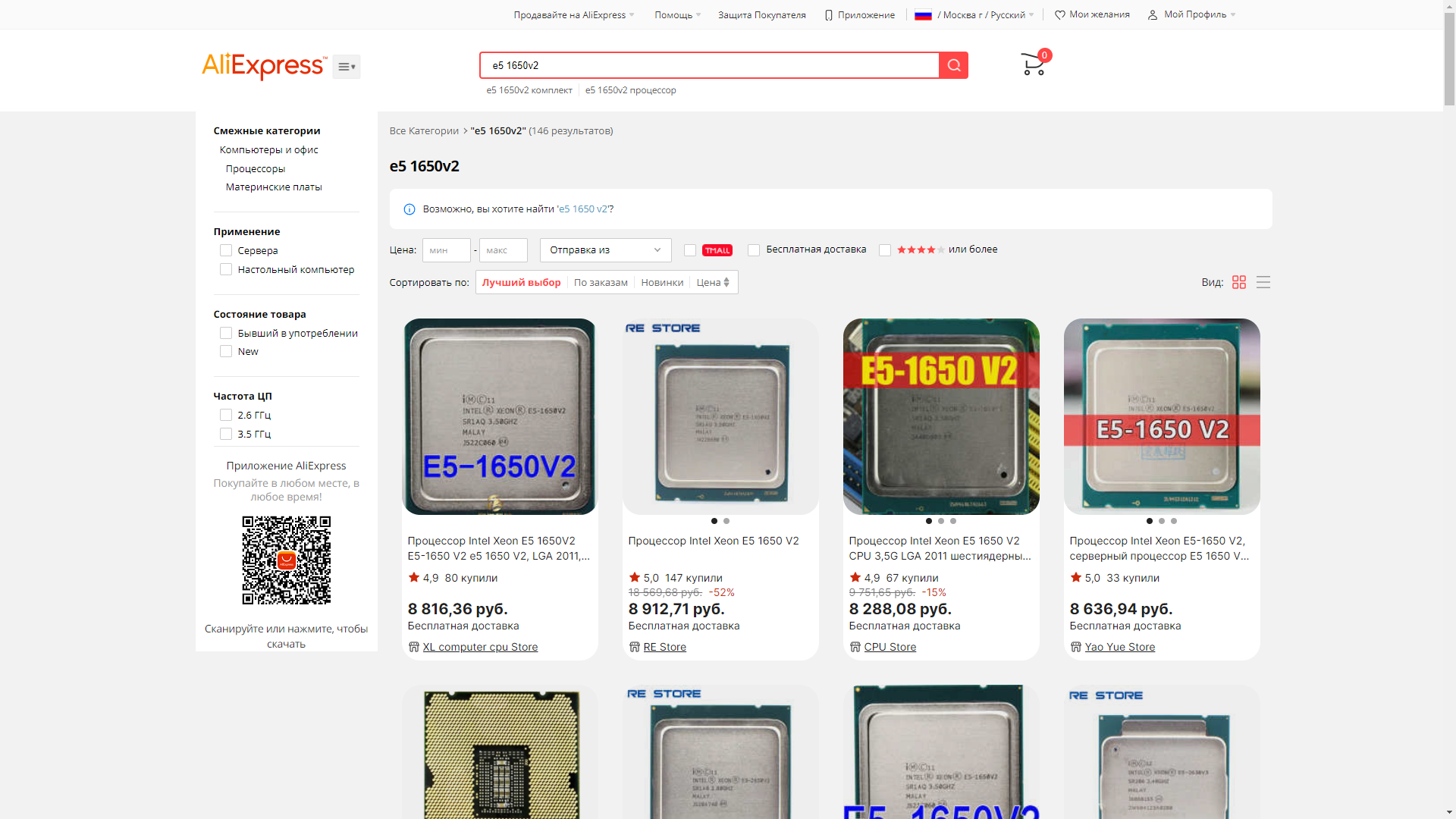The height and width of the screenshot is (819, 1456).
Task: Click the AliExpress logo
Action: click(x=264, y=66)
